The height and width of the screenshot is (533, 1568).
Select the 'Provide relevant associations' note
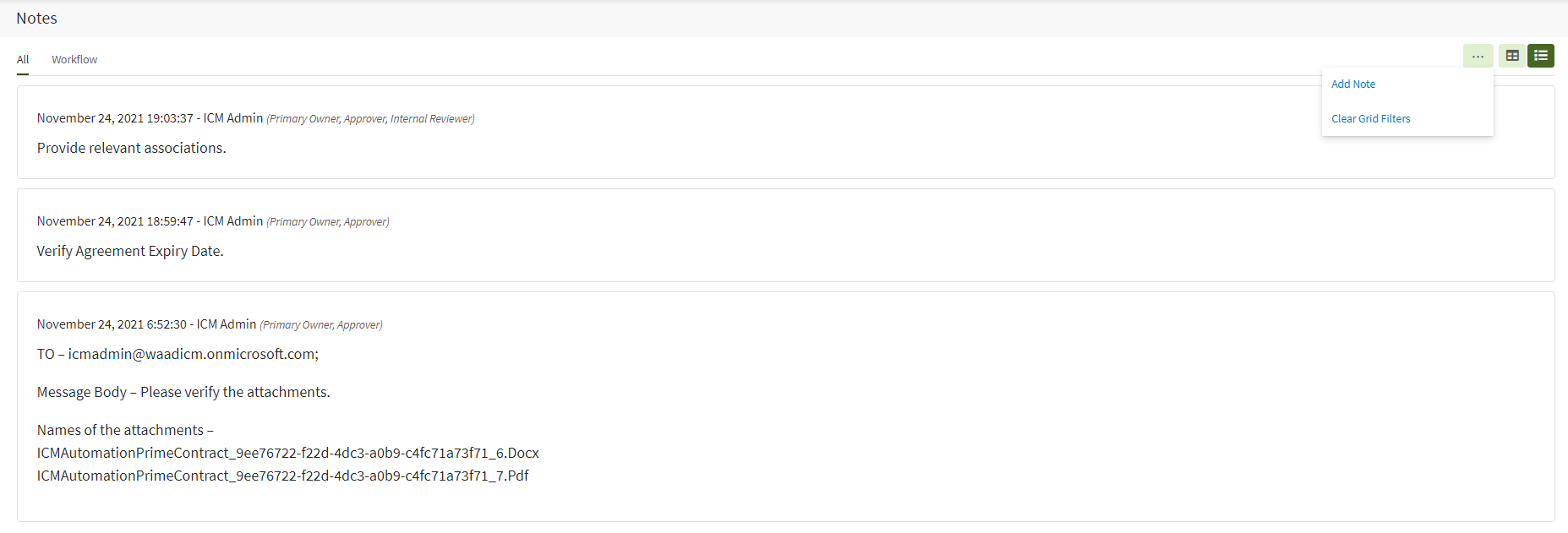coord(131,148)
